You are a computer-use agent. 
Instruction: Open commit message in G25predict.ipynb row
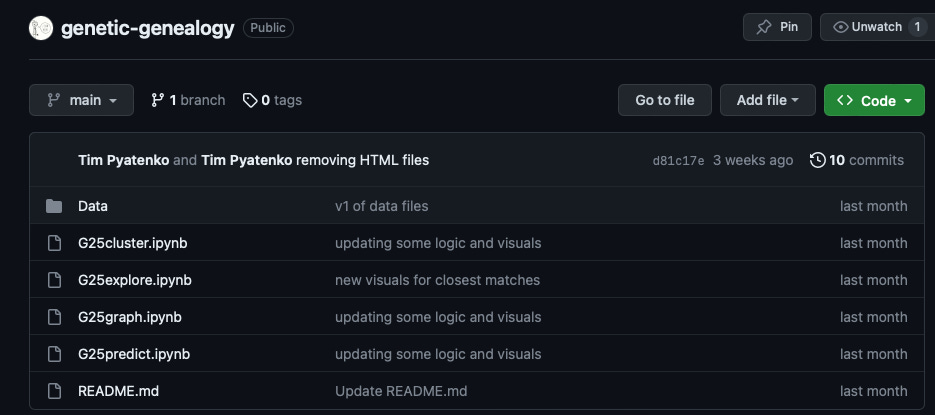[438, 354]
